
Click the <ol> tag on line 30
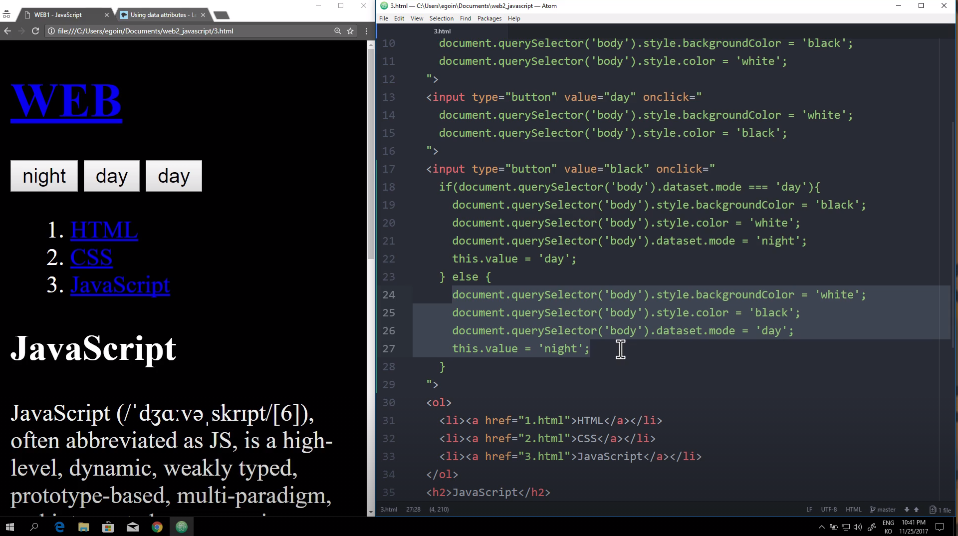pos(439,403)
